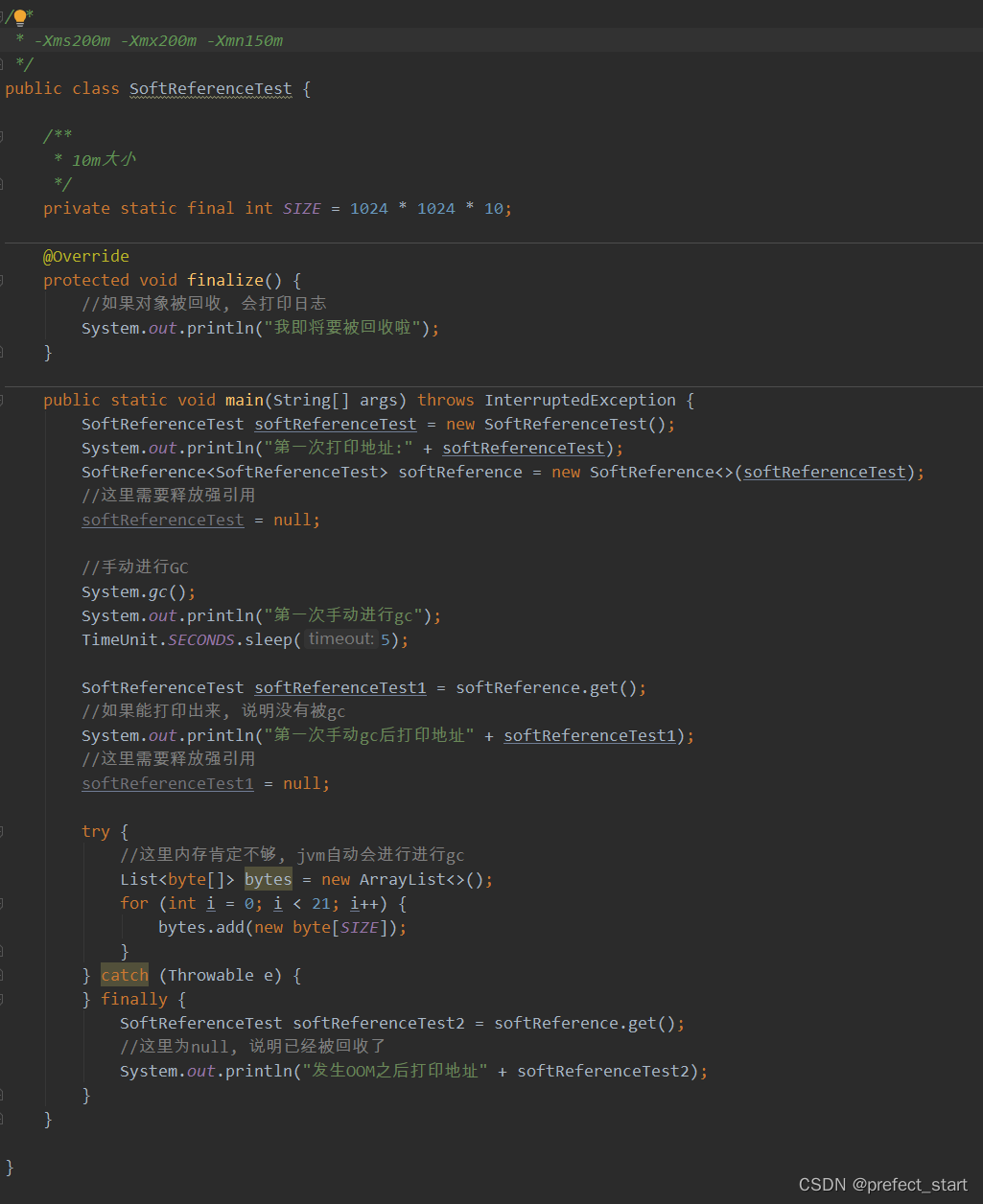Click ArrayList in the new expression

pyautogui.click(x=403, y=879)
